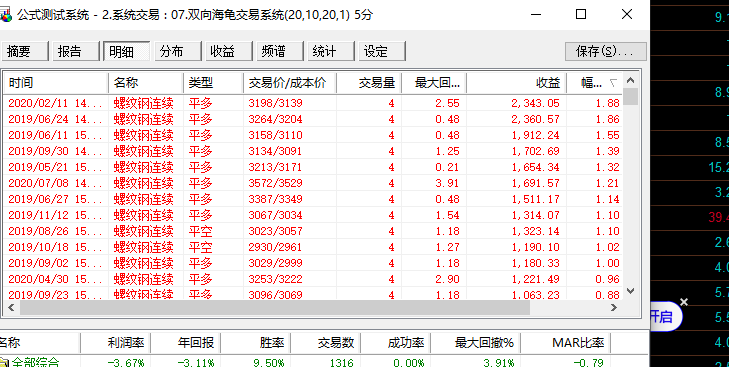Select the row dated 2019/11/12

click(x=314, y=215)
